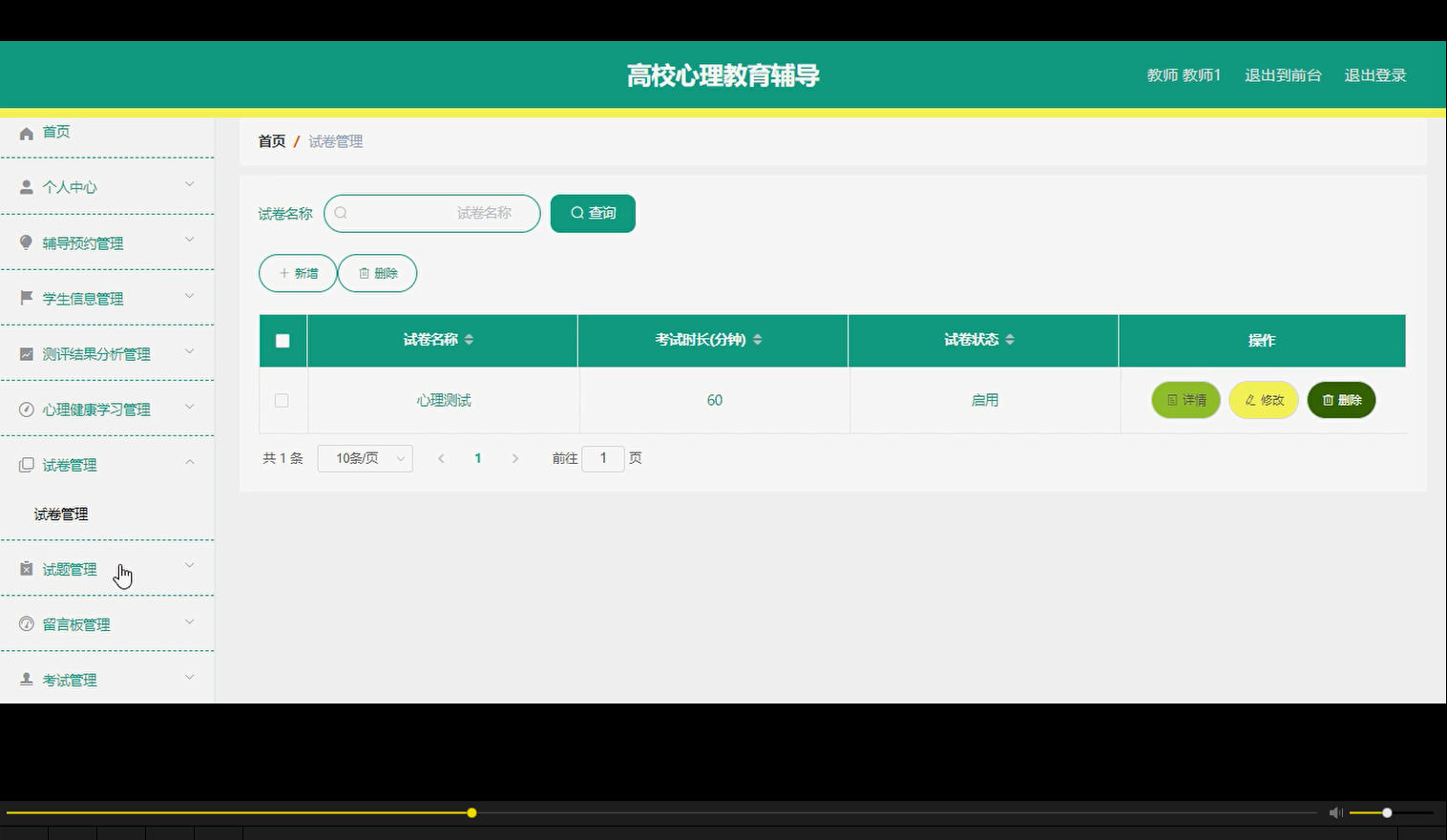Expand the 辅导预约管理 chevron

point(190,240)
